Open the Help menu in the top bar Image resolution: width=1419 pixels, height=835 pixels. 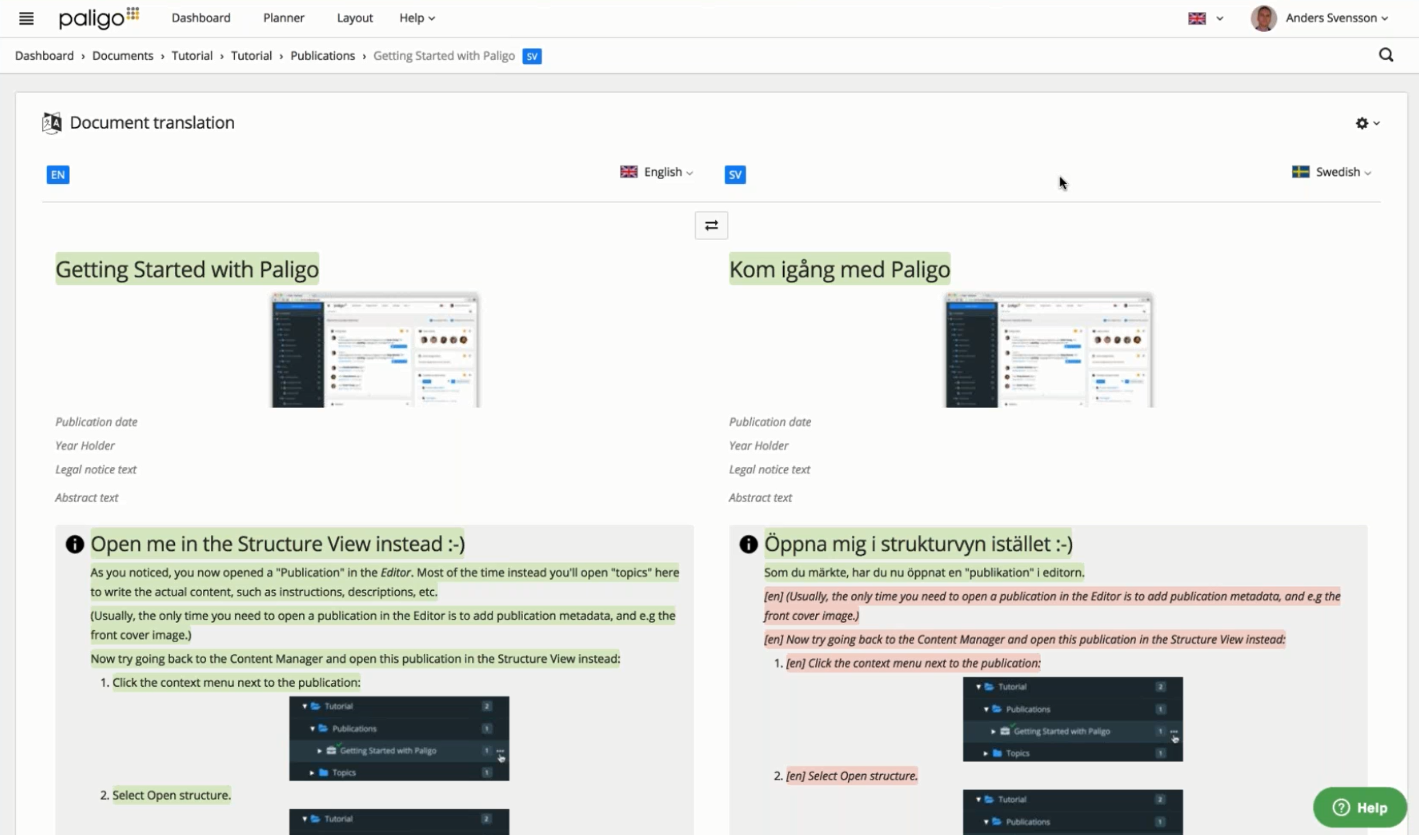417,18
